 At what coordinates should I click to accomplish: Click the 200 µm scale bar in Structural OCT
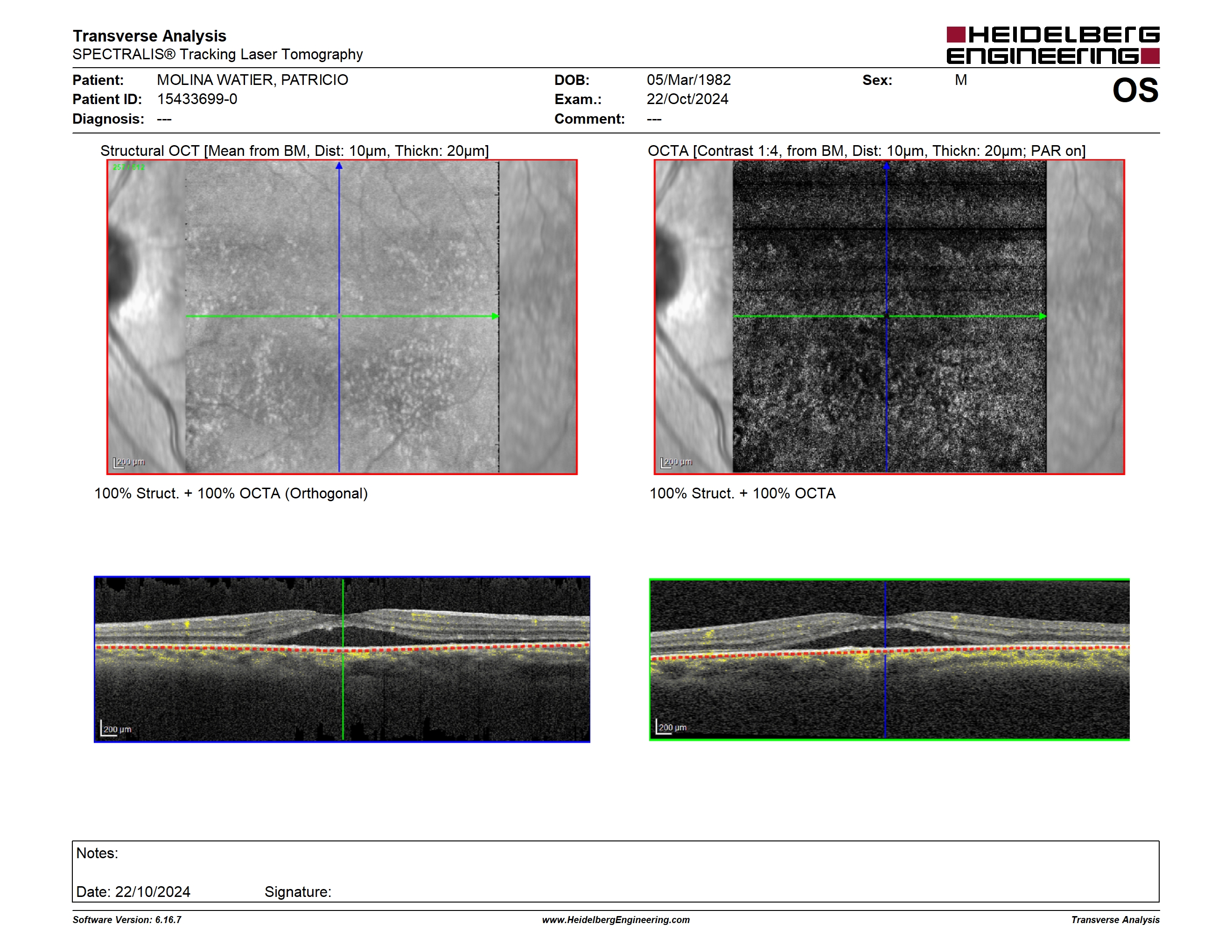[x=129, y=462]
